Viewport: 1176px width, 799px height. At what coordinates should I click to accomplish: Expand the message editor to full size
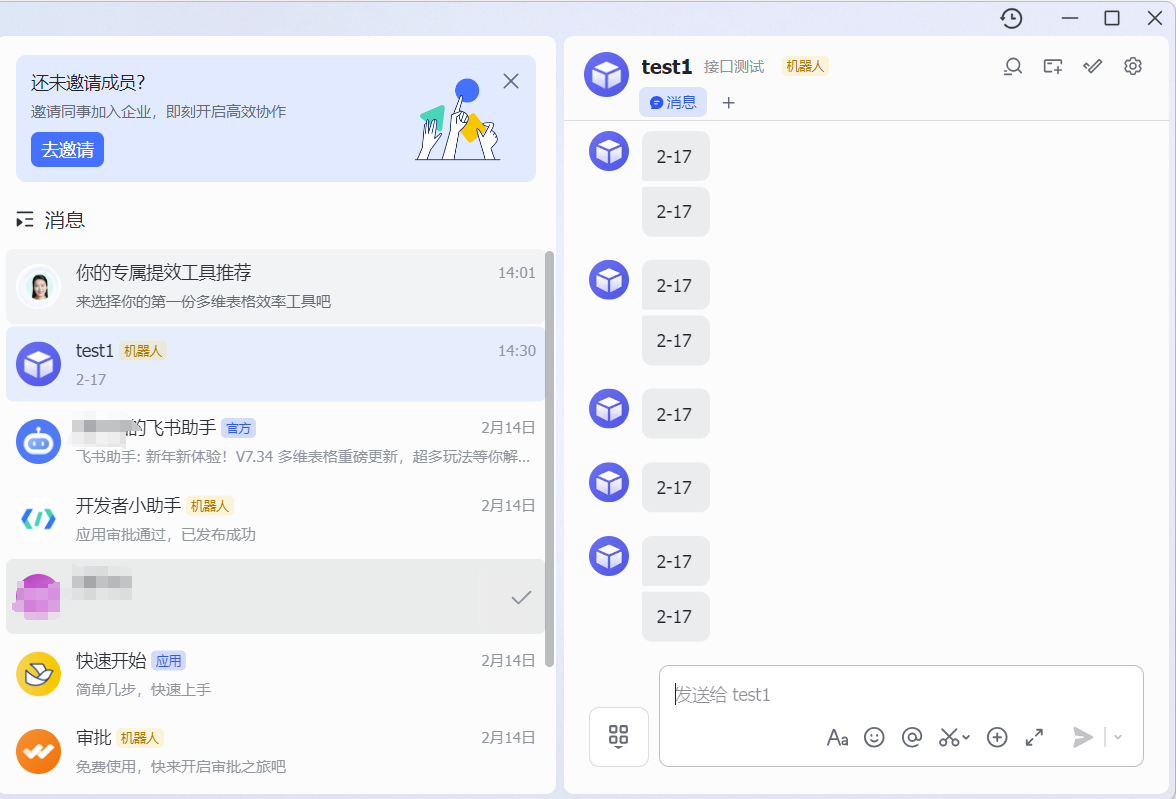click(1034, 737)
